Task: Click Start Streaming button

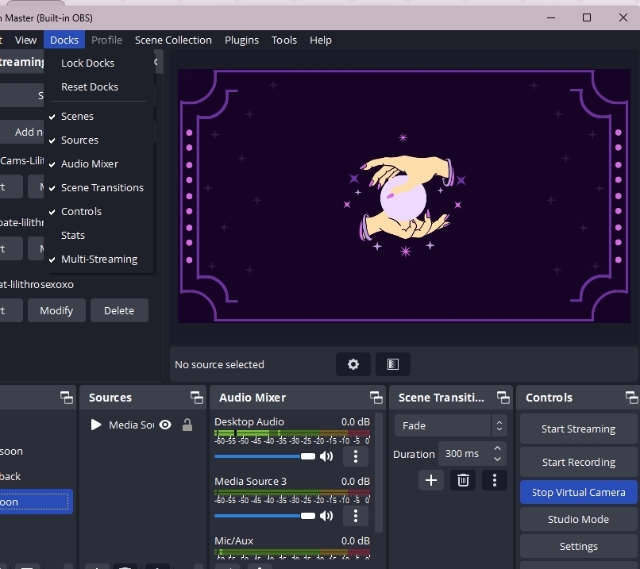Action: 578,429
